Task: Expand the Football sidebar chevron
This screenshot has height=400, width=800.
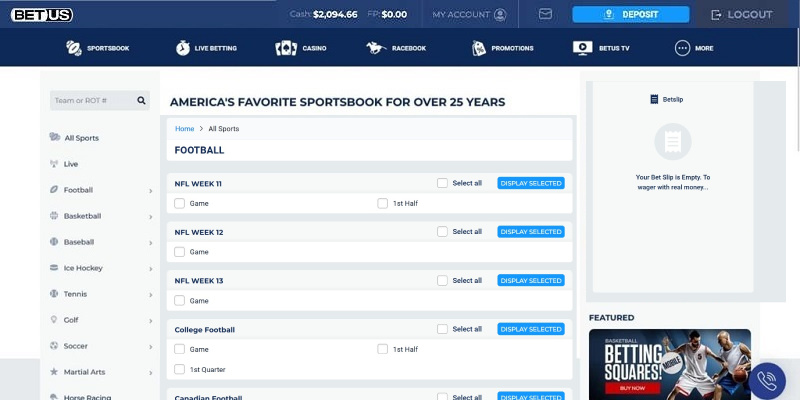Action: (151, 191)
